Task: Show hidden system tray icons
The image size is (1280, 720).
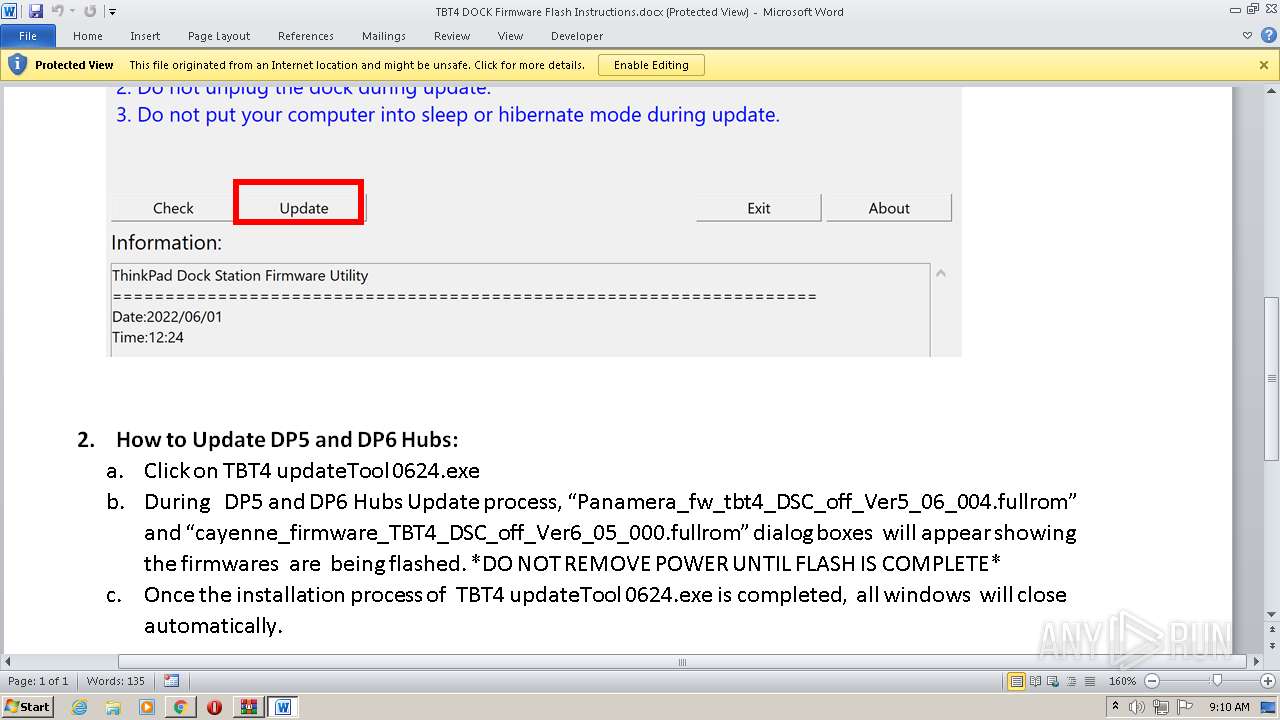Action: click(x=1116, y=707)
